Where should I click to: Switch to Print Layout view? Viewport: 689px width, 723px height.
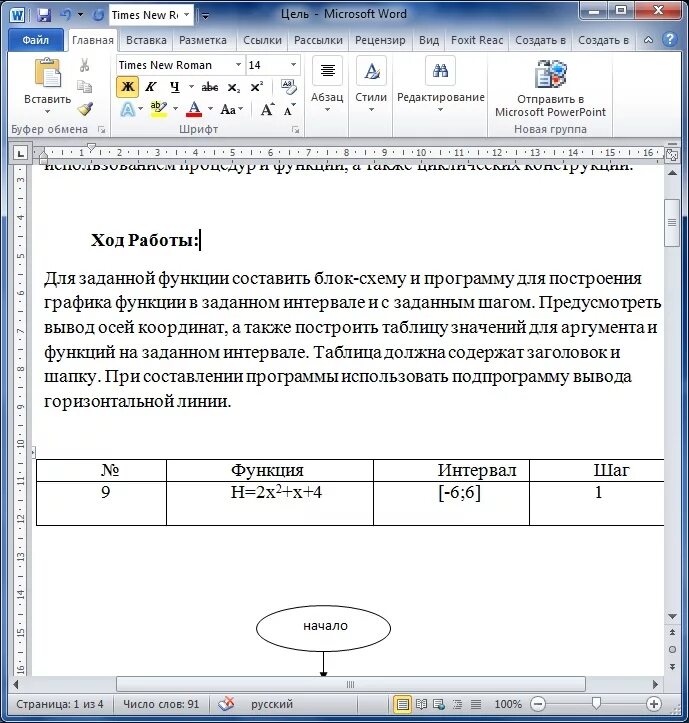tap(402, 704)
